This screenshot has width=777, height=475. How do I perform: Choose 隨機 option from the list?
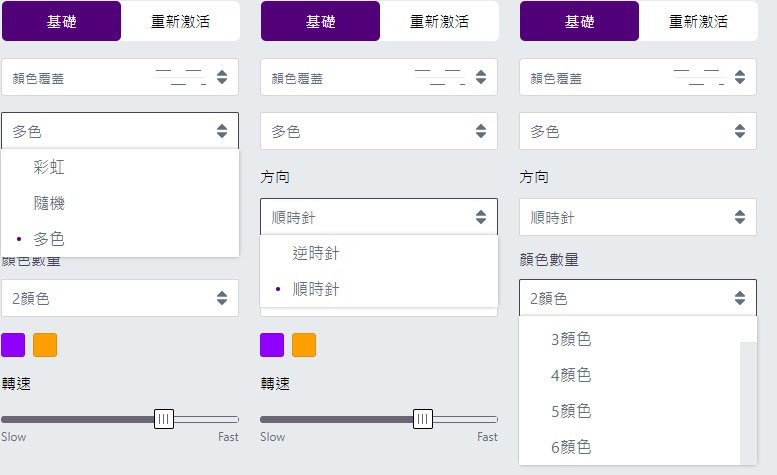(x=120, y=203)
